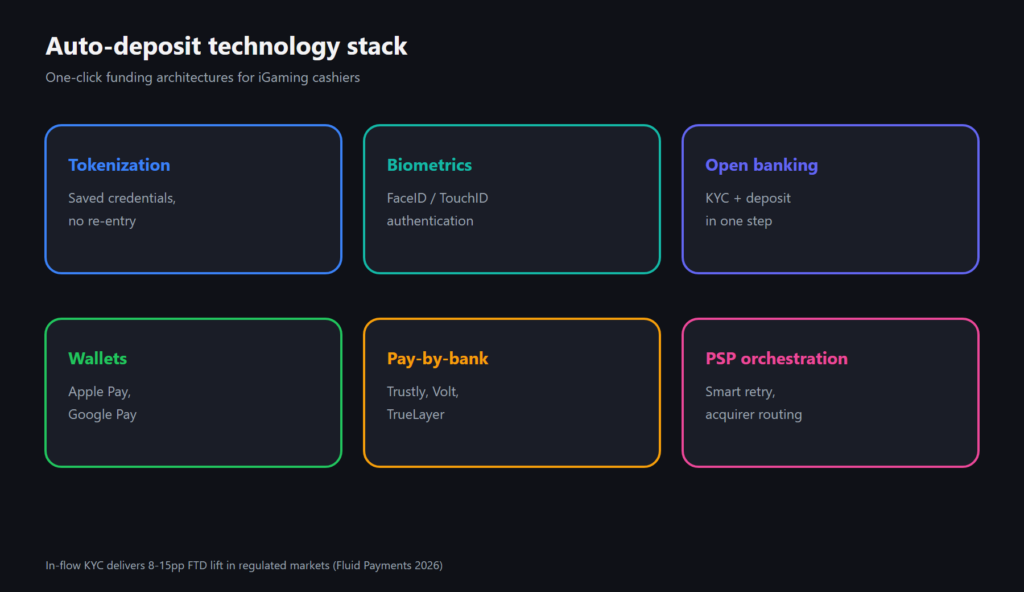Click 'Apple Pay, Google Pay' description

click(x=103, y=403)
